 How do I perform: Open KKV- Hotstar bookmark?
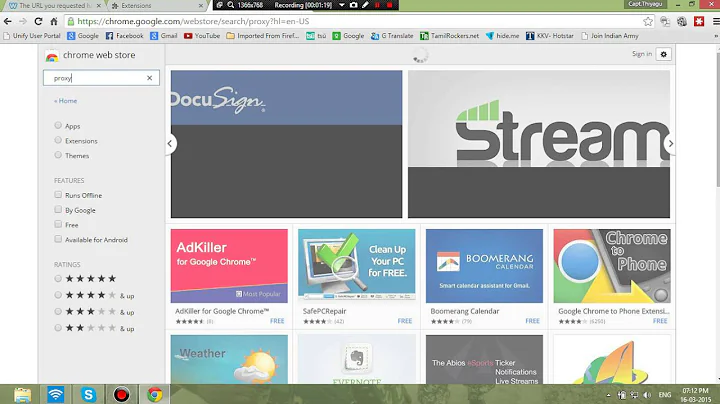(550, 35)
